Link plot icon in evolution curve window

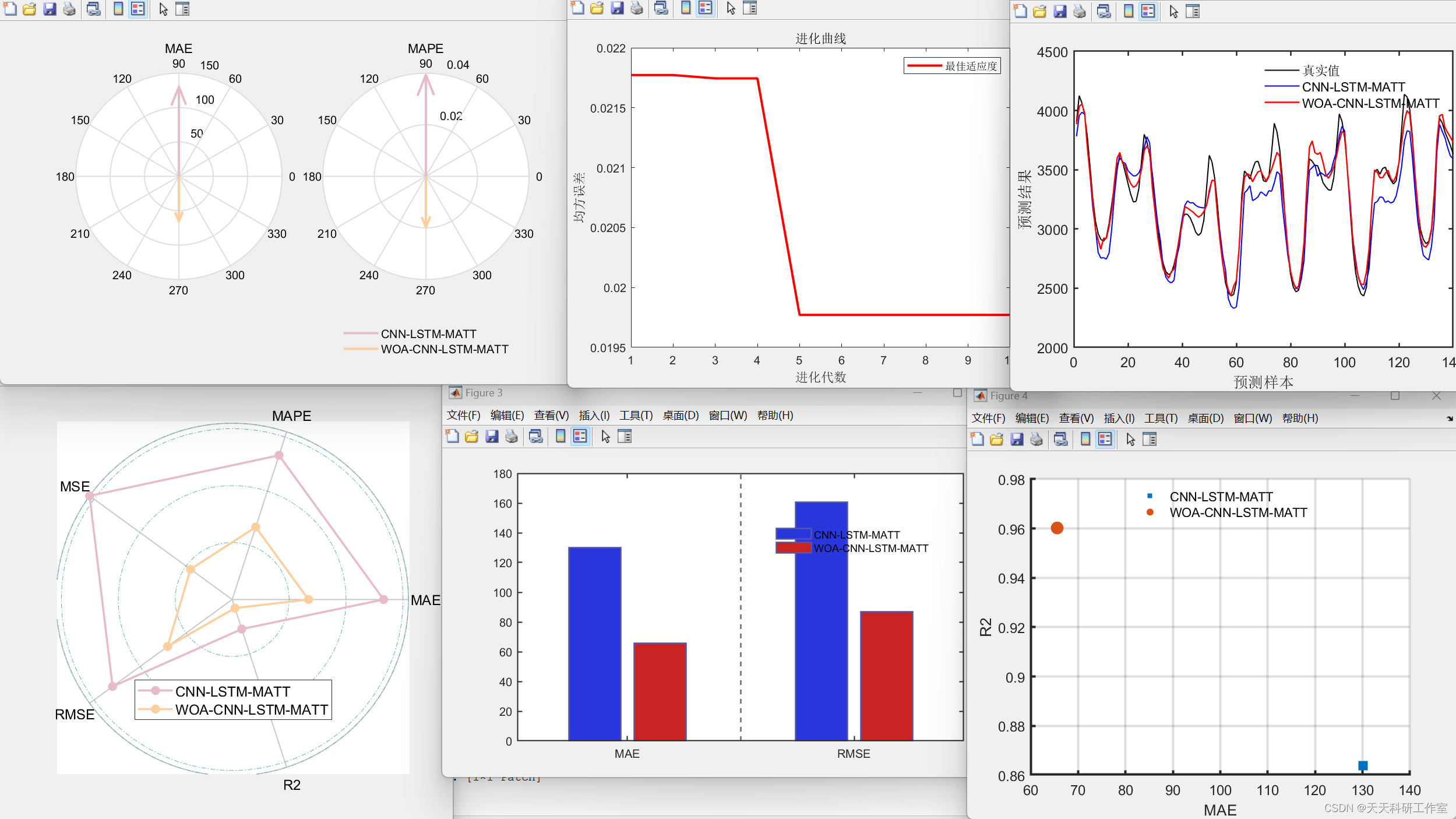pyautogui.click(x=661, y=8)
